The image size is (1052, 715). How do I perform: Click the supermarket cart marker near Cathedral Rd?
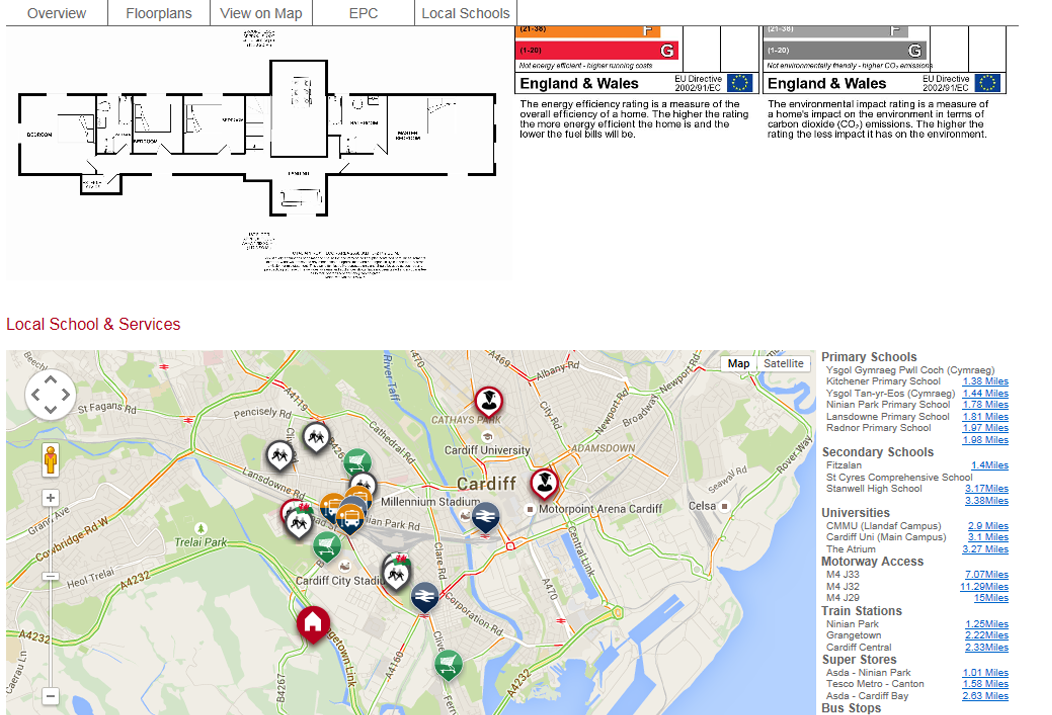click(x=358, y=462)
